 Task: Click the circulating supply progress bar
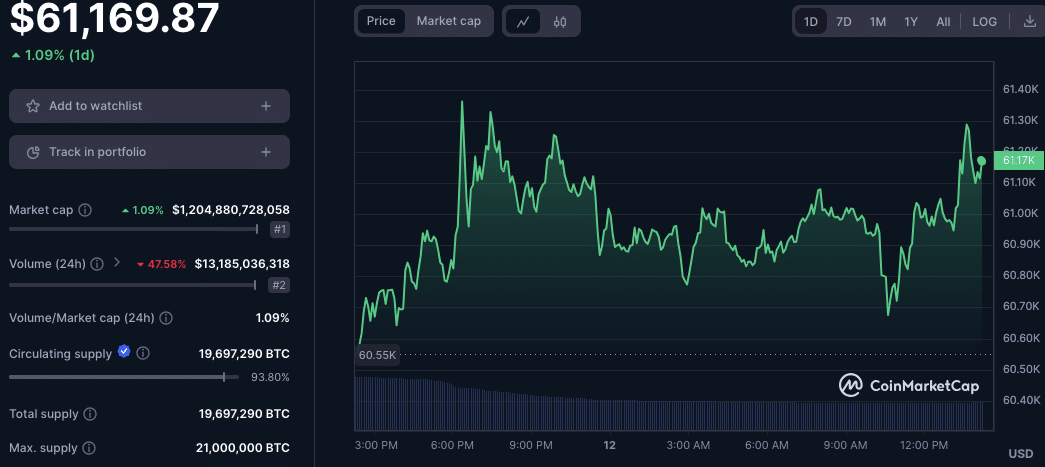116,377
